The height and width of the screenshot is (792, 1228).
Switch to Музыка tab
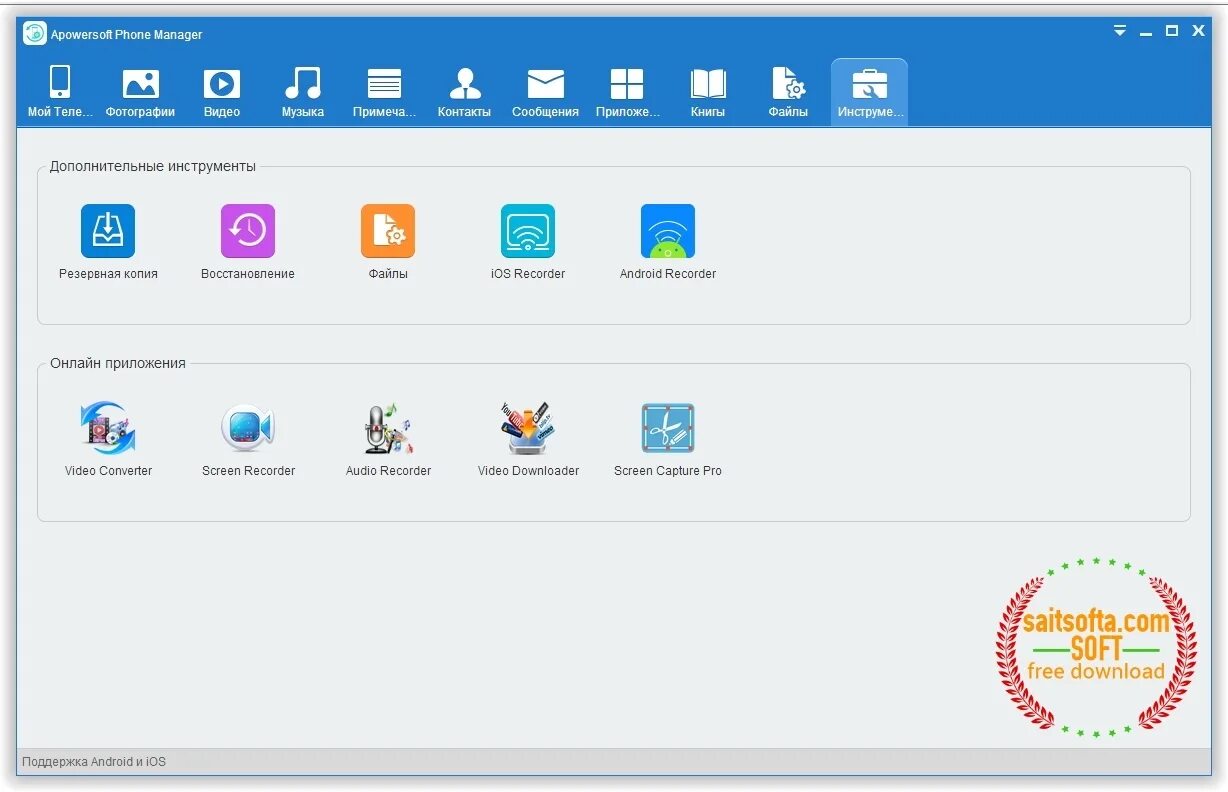(x=302, y=92)
